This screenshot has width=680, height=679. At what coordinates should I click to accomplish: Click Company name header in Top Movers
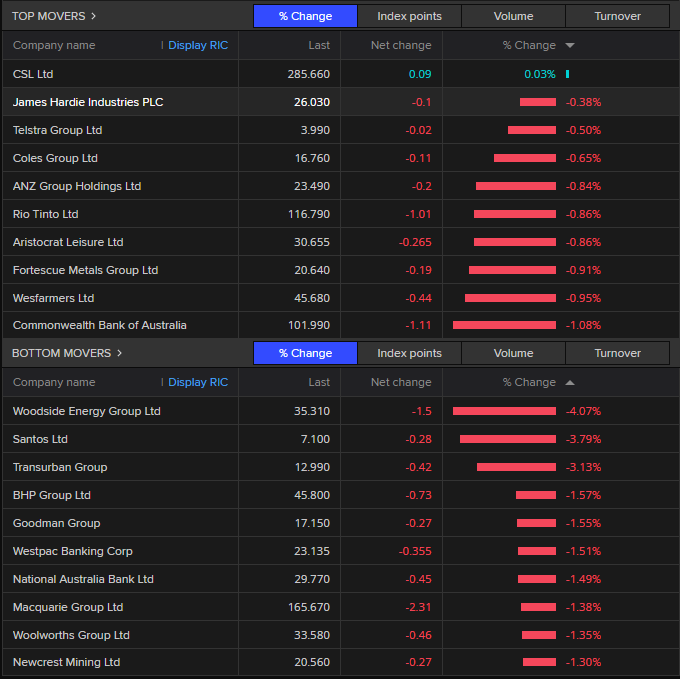point(54,45)
